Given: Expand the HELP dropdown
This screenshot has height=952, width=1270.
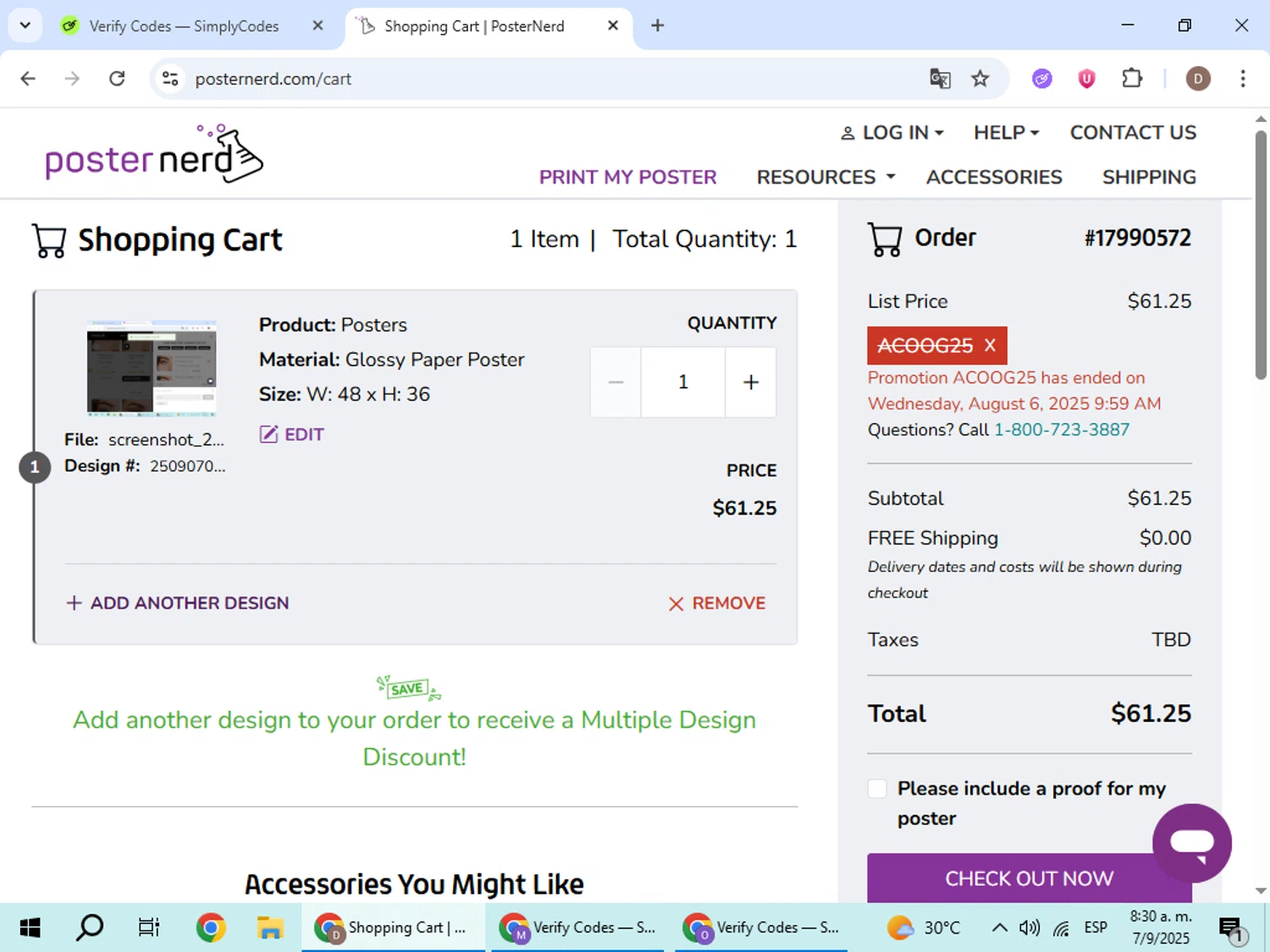Looking at the screenshot, I should pos(1006,133).
